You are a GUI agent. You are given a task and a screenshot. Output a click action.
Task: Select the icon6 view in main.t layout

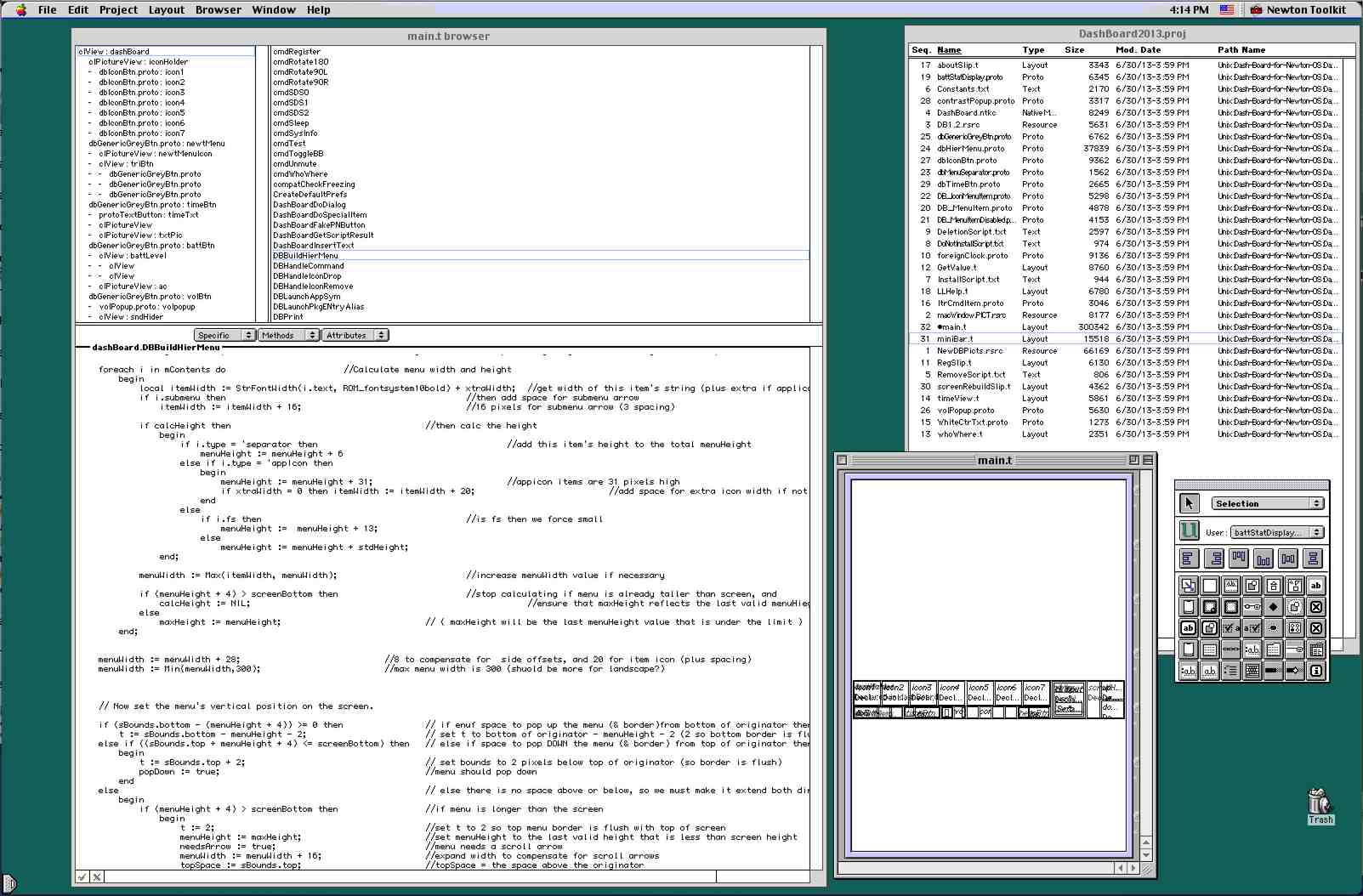click(1008, 692)
